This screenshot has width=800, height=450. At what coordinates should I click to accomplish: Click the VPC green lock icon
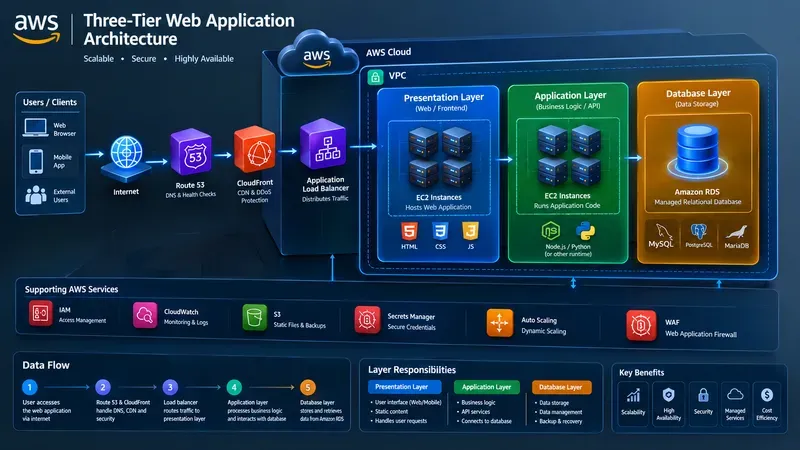click(376, 77)
